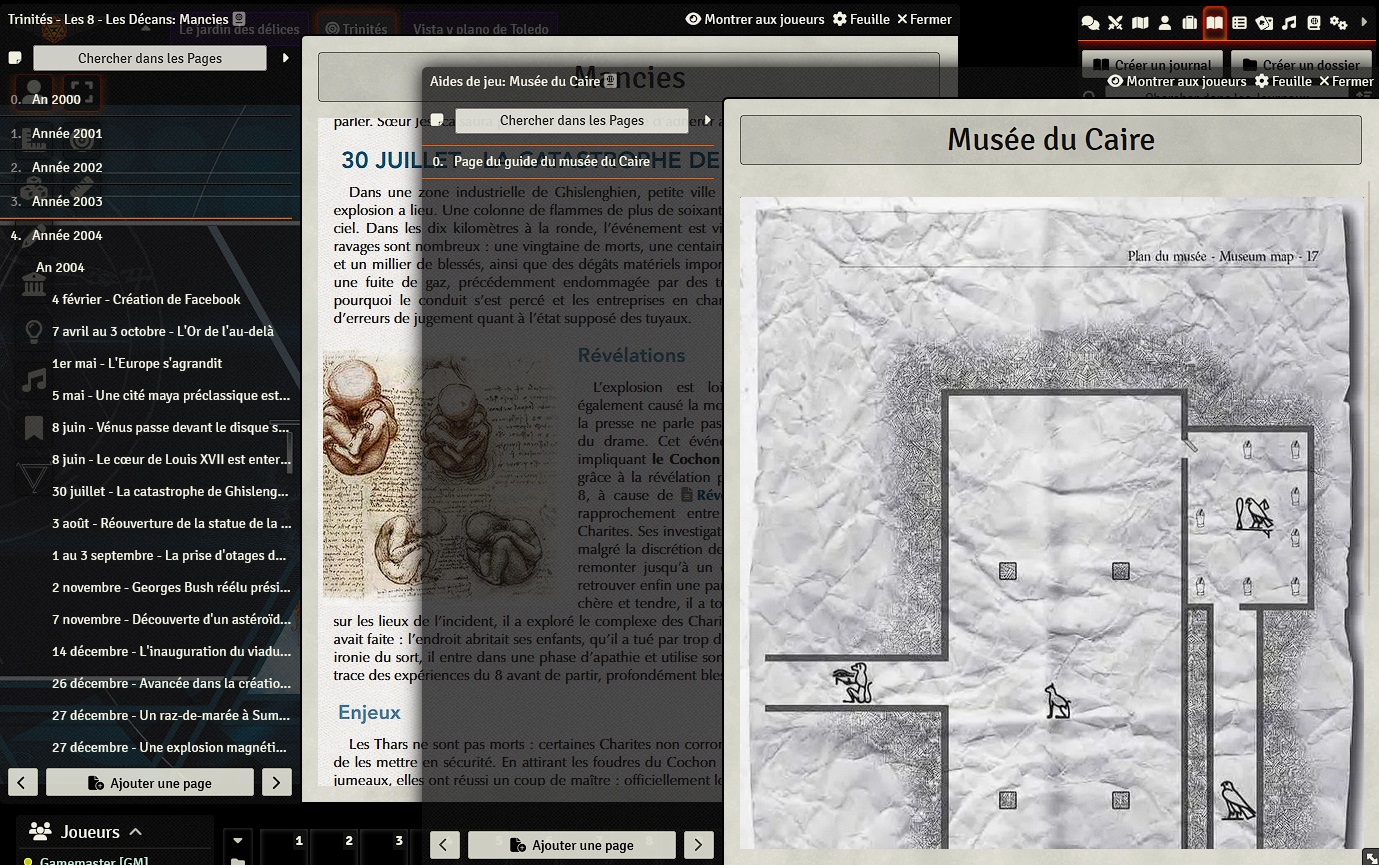Open the 4 février Création de Facebook entry
Image resolution: width=1379 pixels, height=865 pixels.
click(x=146, y=299)
